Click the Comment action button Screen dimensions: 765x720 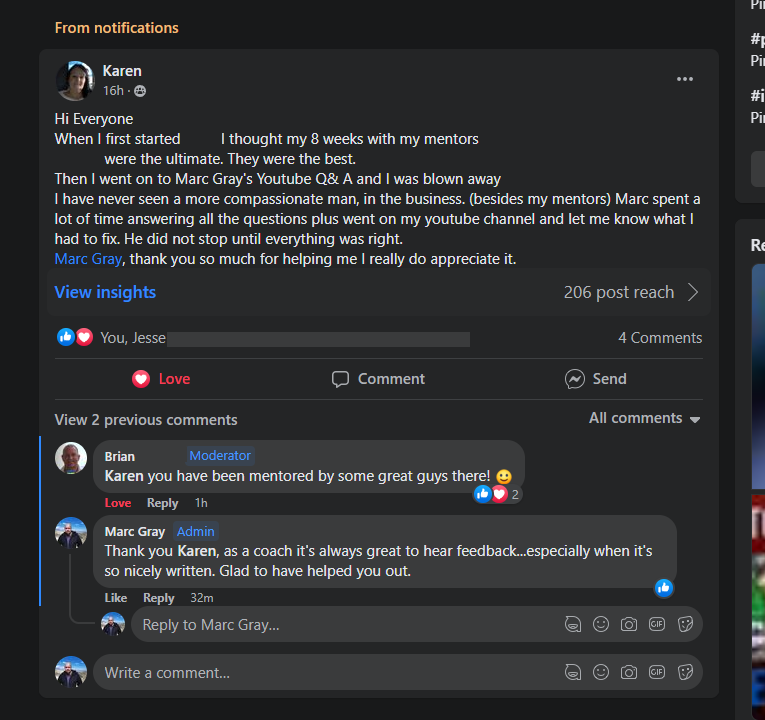[x=378, y=379]
